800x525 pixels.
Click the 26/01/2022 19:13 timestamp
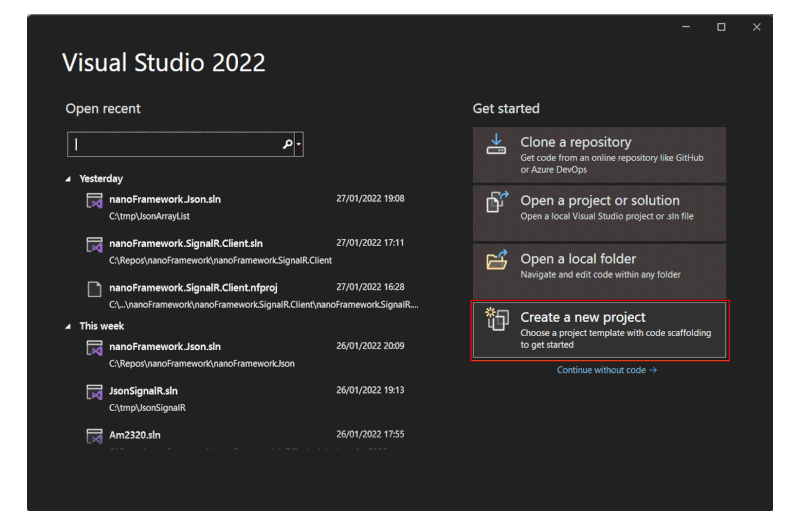pyautogui.click(x=370, y=390)
